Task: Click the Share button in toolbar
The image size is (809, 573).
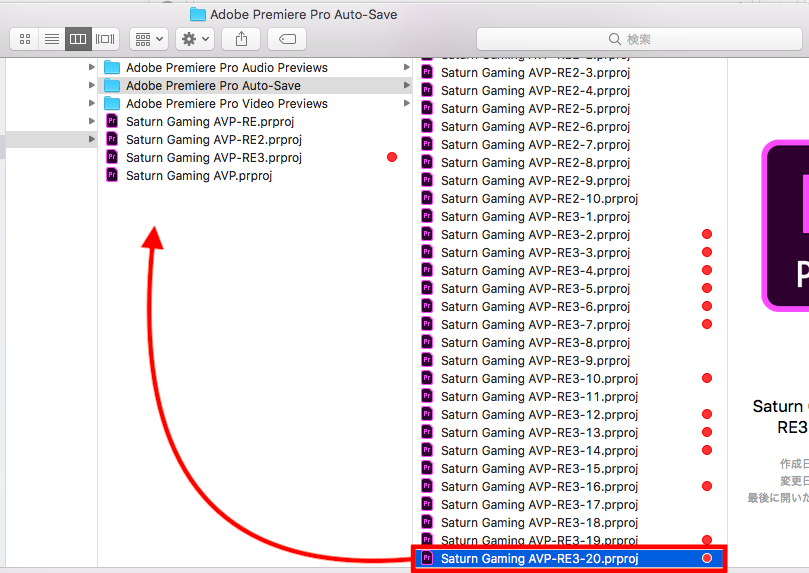Action: point(241,39)
